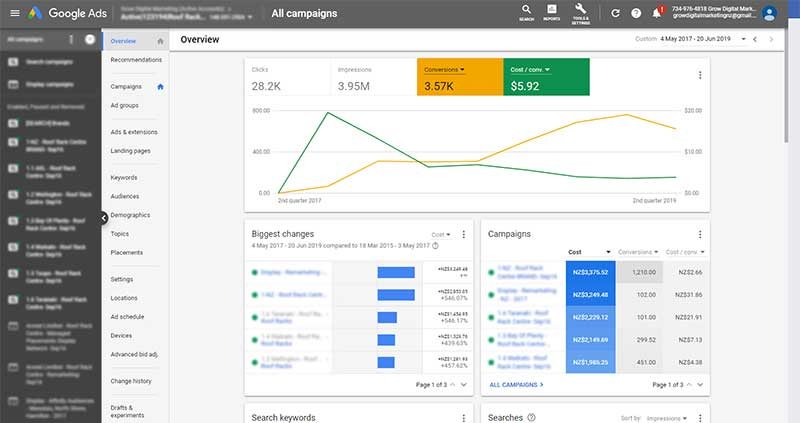
Task: Open the Campaigns card Conversions column dropdown
Action: point(638,252)
